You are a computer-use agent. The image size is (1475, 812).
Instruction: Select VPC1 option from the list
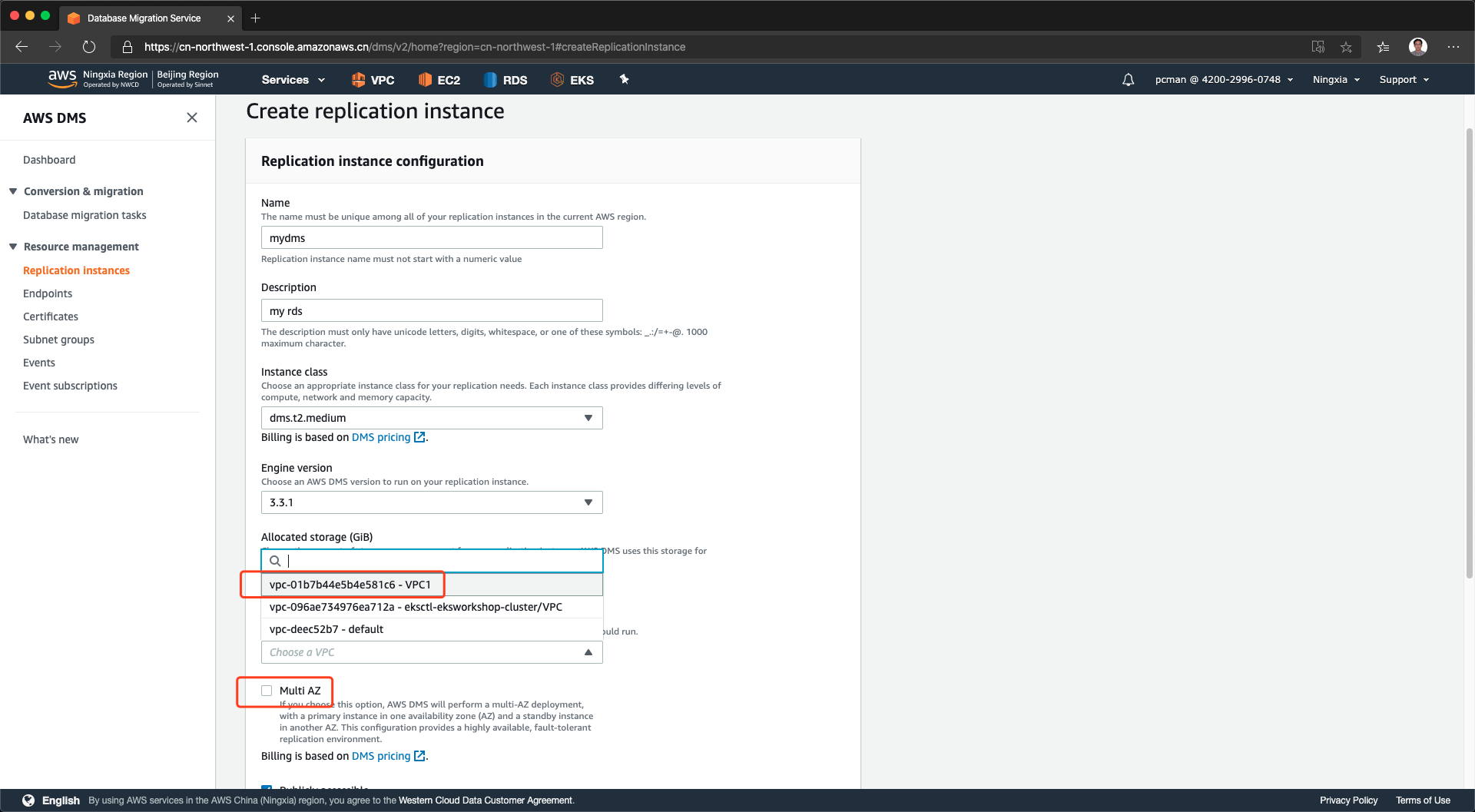(350, 585)
